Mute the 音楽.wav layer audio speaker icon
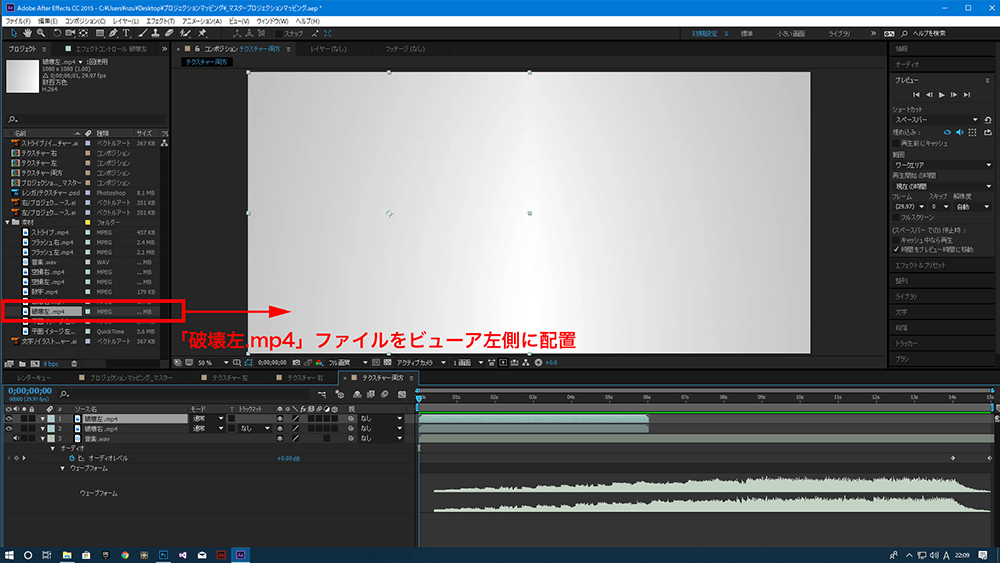The width and height of the screenshot is (1000, 563). (x=16, y=438)
